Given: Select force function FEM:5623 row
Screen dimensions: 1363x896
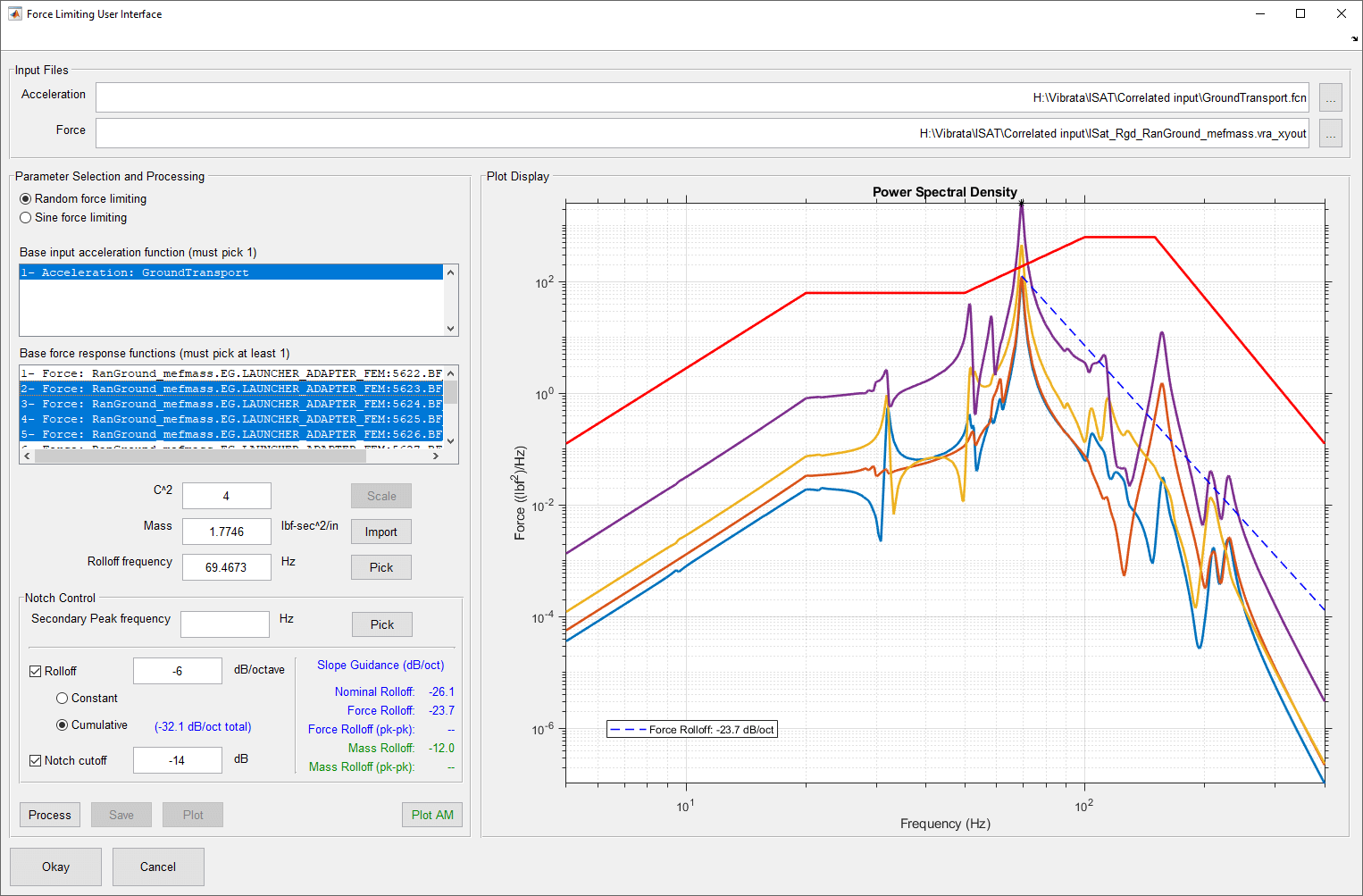Looking at the screenshot, I should (231, 389).
